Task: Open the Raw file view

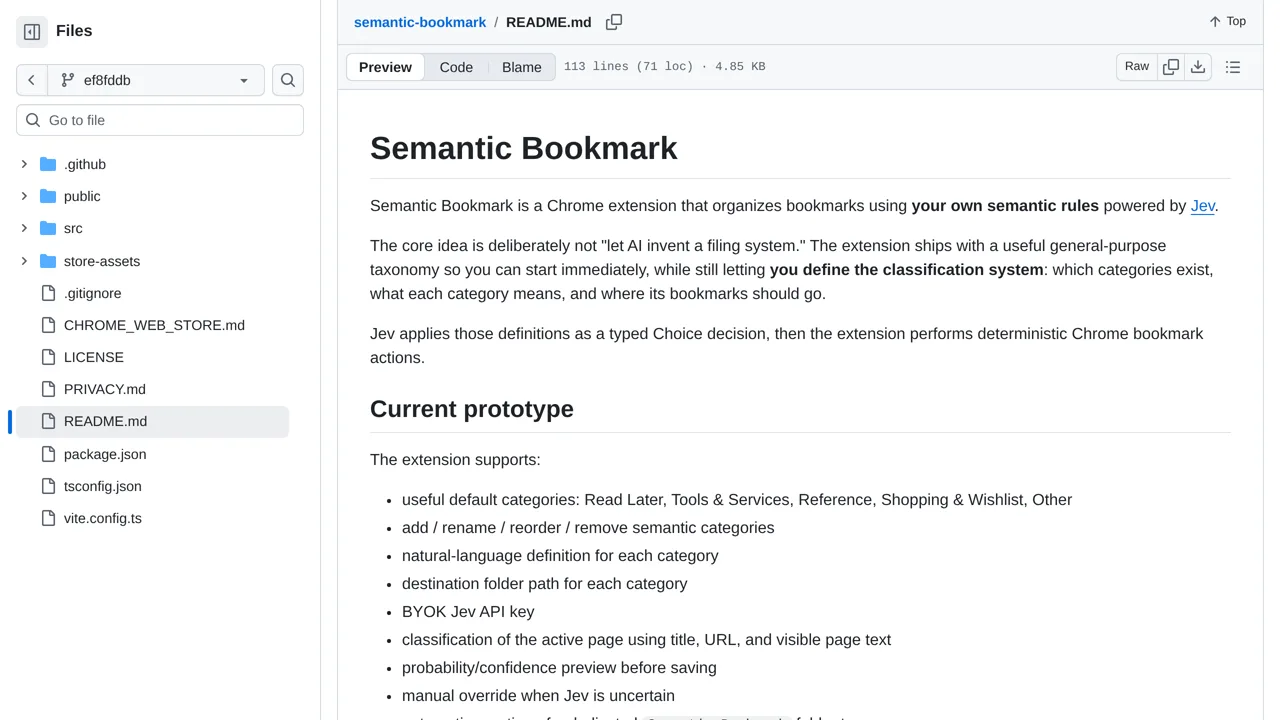Action: pos(1137,67)
